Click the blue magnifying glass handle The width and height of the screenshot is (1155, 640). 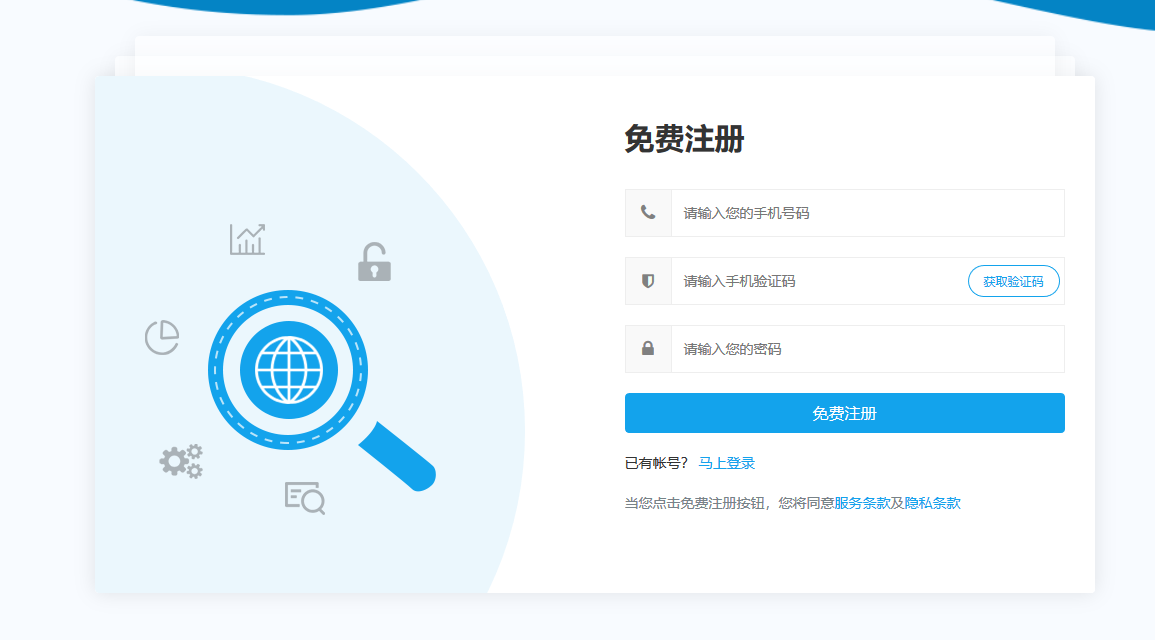point(397,457)
